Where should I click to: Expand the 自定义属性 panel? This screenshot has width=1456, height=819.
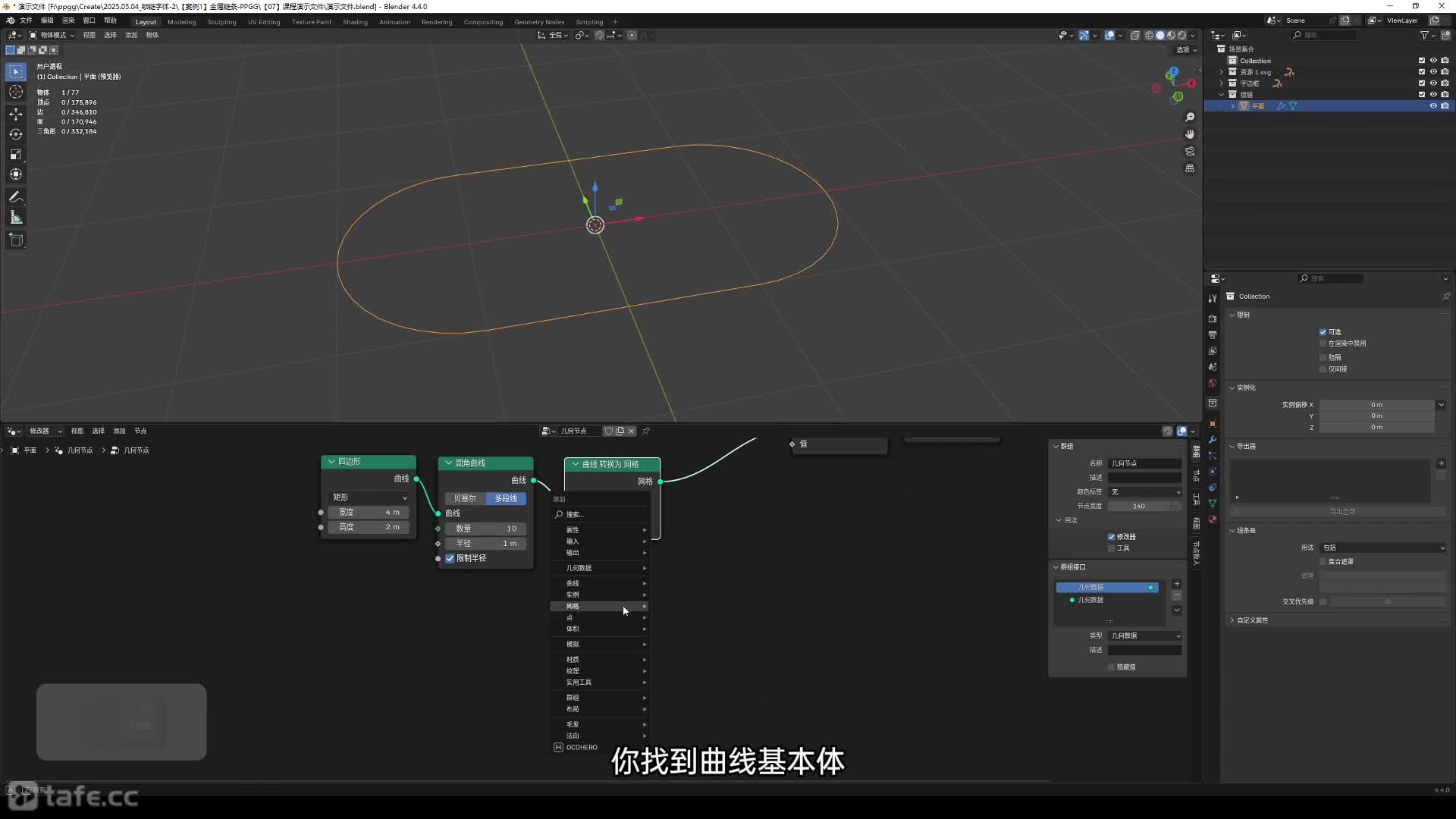click(1251, 620)
